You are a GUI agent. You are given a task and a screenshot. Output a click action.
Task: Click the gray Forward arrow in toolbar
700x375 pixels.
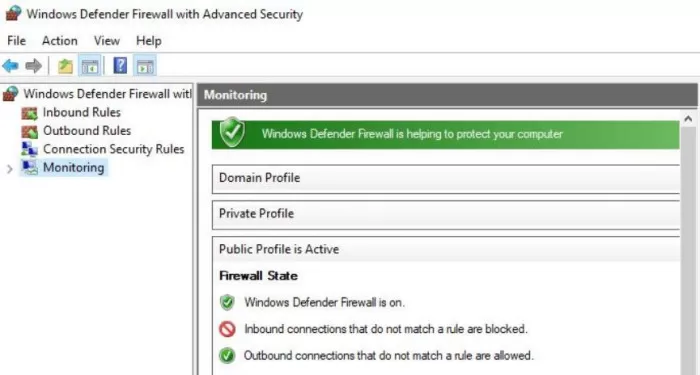[x=33, y=66]
